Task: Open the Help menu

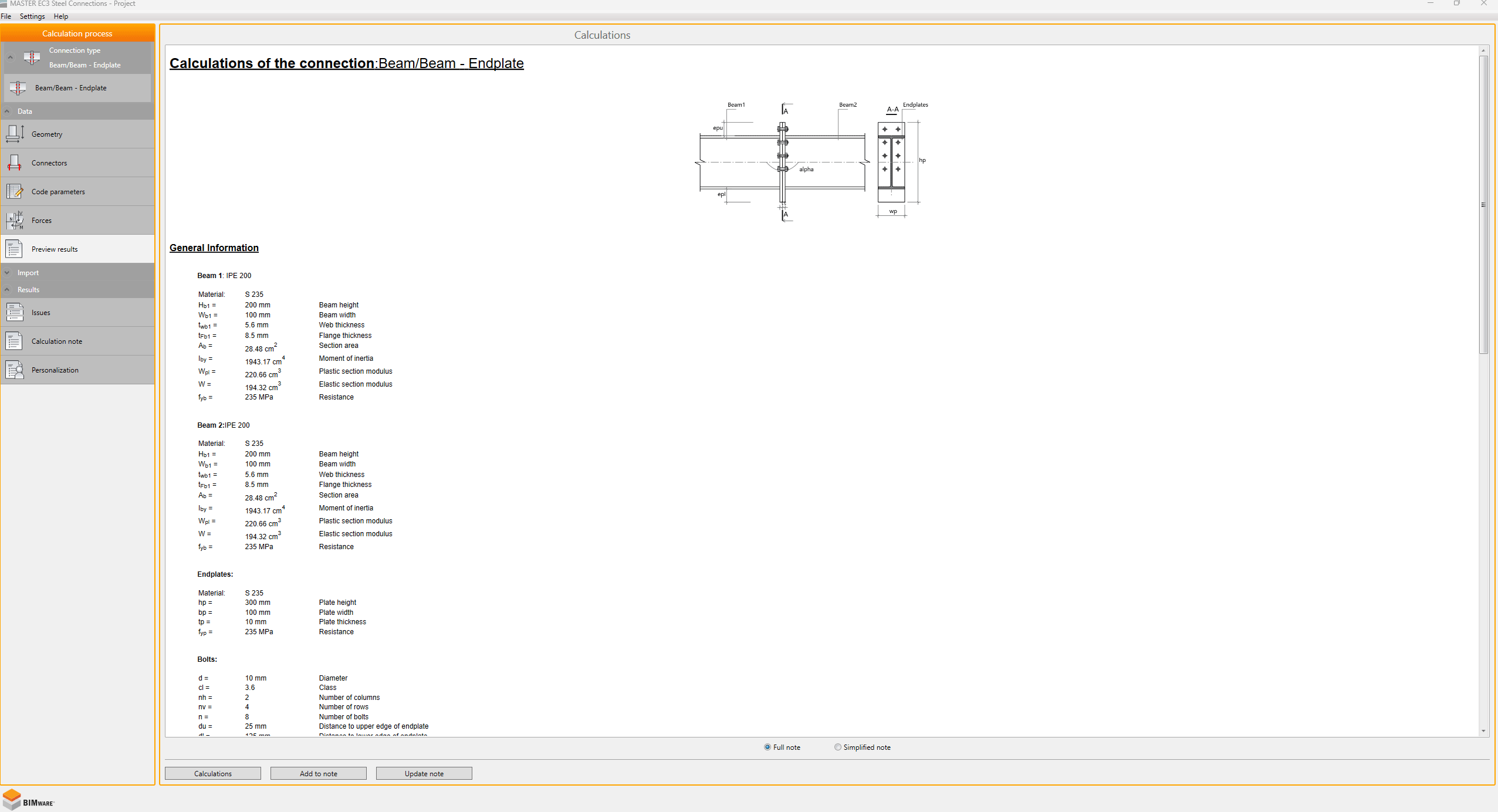Action: [61, 16]
